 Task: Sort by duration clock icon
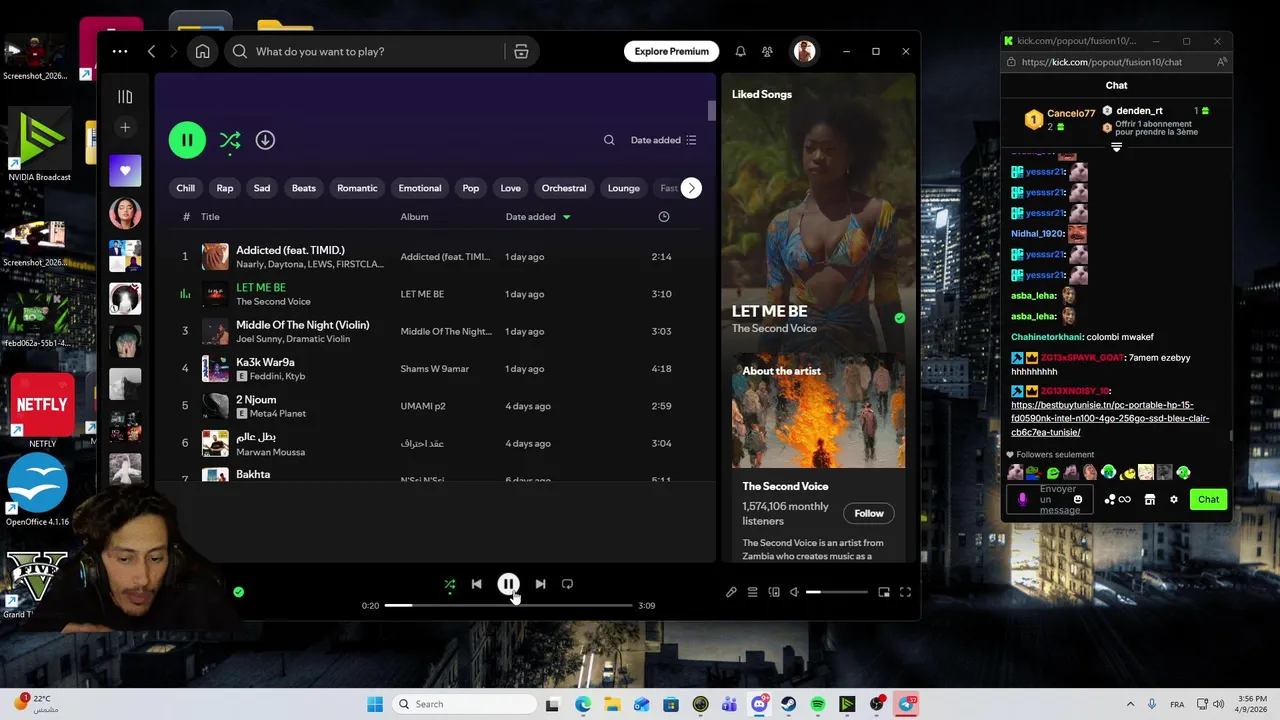pos(664,217)
